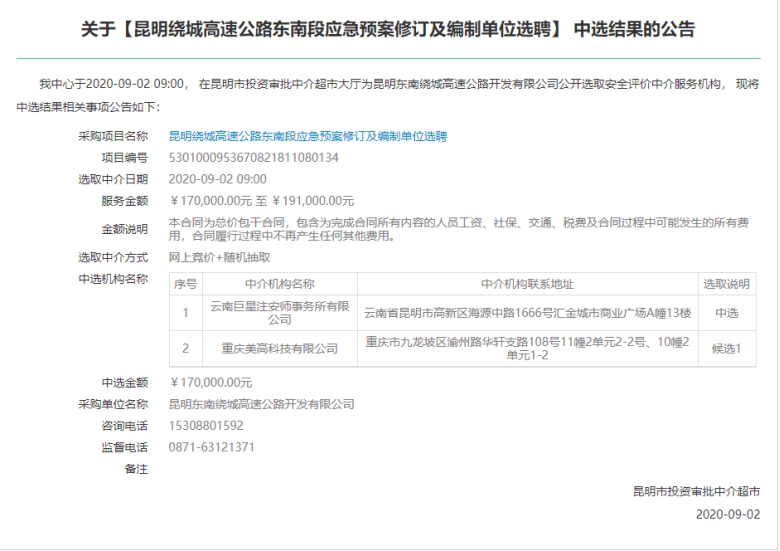Click the announcement title heading at top
The height and width of the screenshot is (551, 780).
[x=389, y=30]
